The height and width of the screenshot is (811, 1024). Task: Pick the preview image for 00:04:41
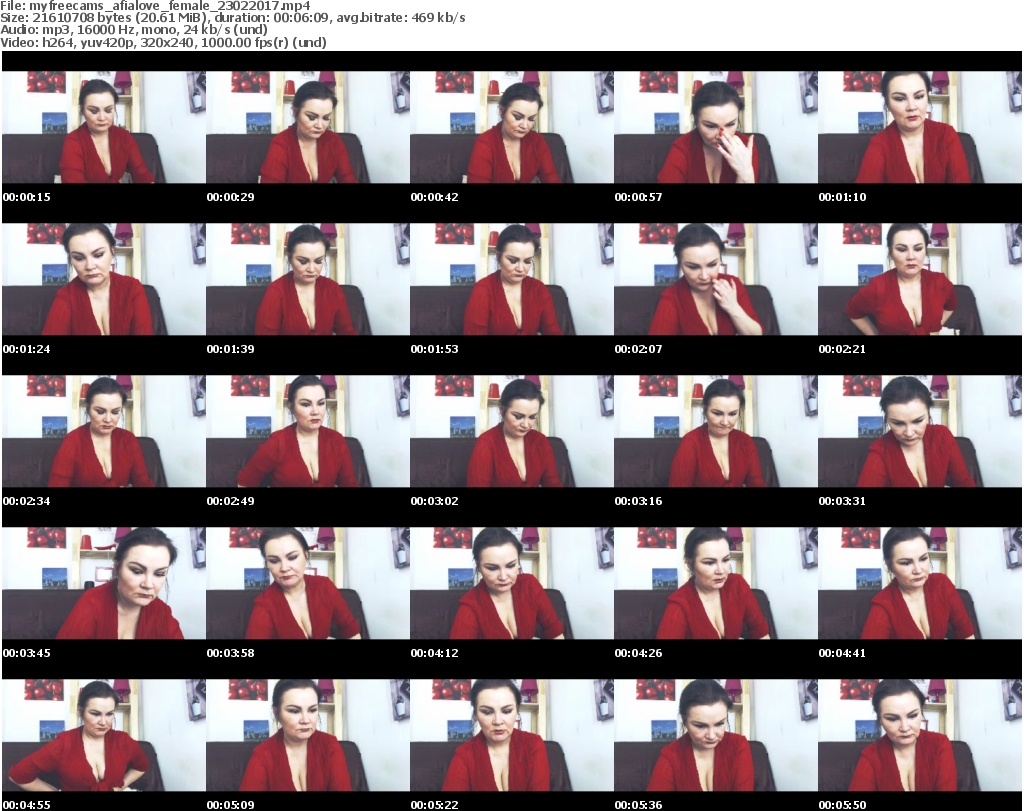coord(920,584)
